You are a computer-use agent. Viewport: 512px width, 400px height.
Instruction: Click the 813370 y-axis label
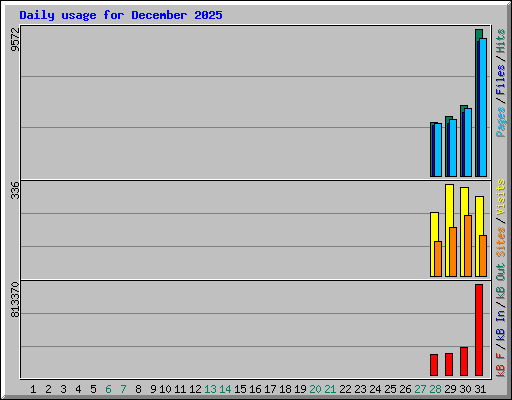15,300
